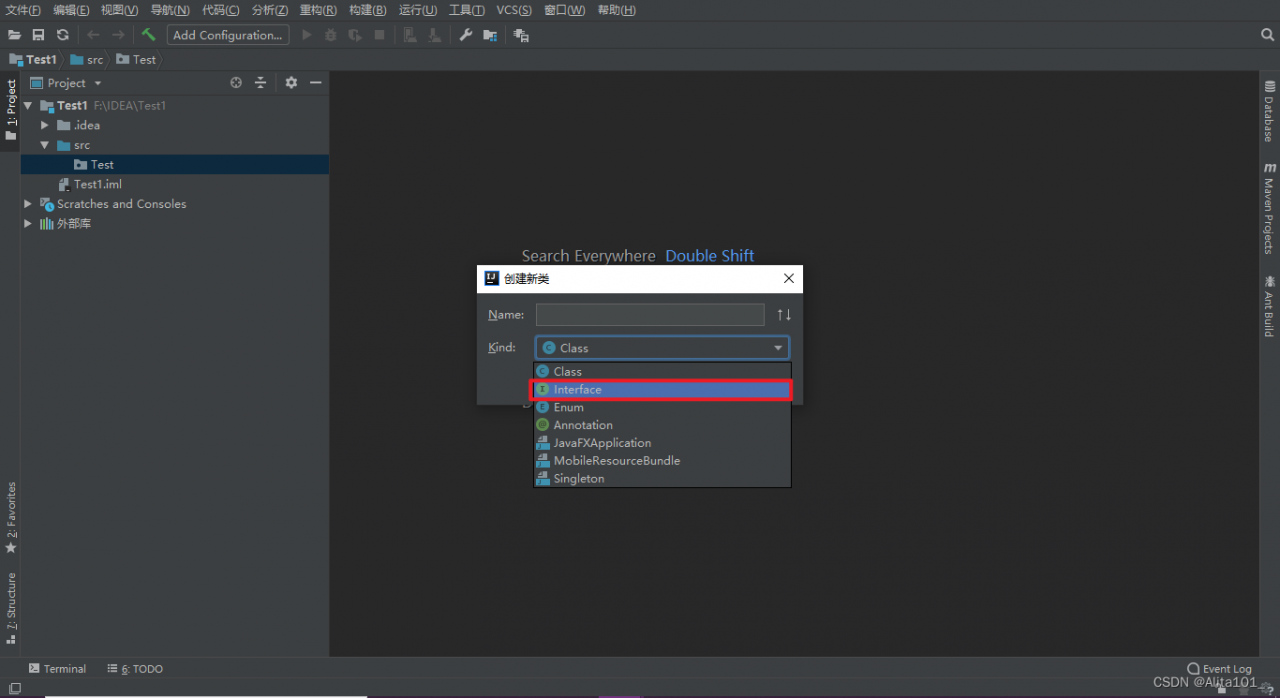This screenshot has width=1280, height=698.
Task: Open the 2: Favorites side tab
Action: (x=11, y=518)
